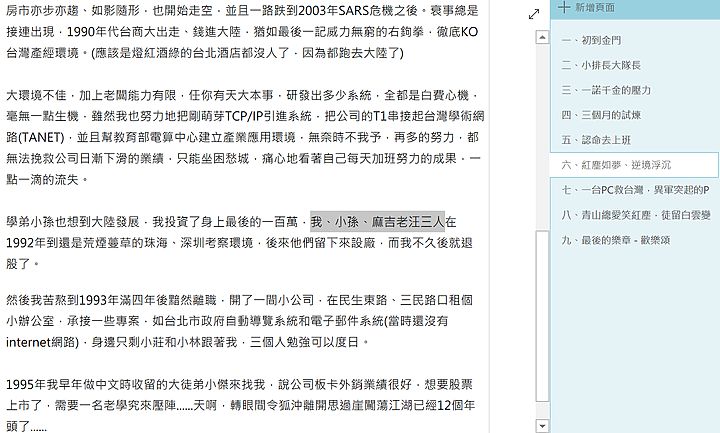
Task: Open page 九、最後的樂章 - 歡樂頌
Action: pos(616,240)
